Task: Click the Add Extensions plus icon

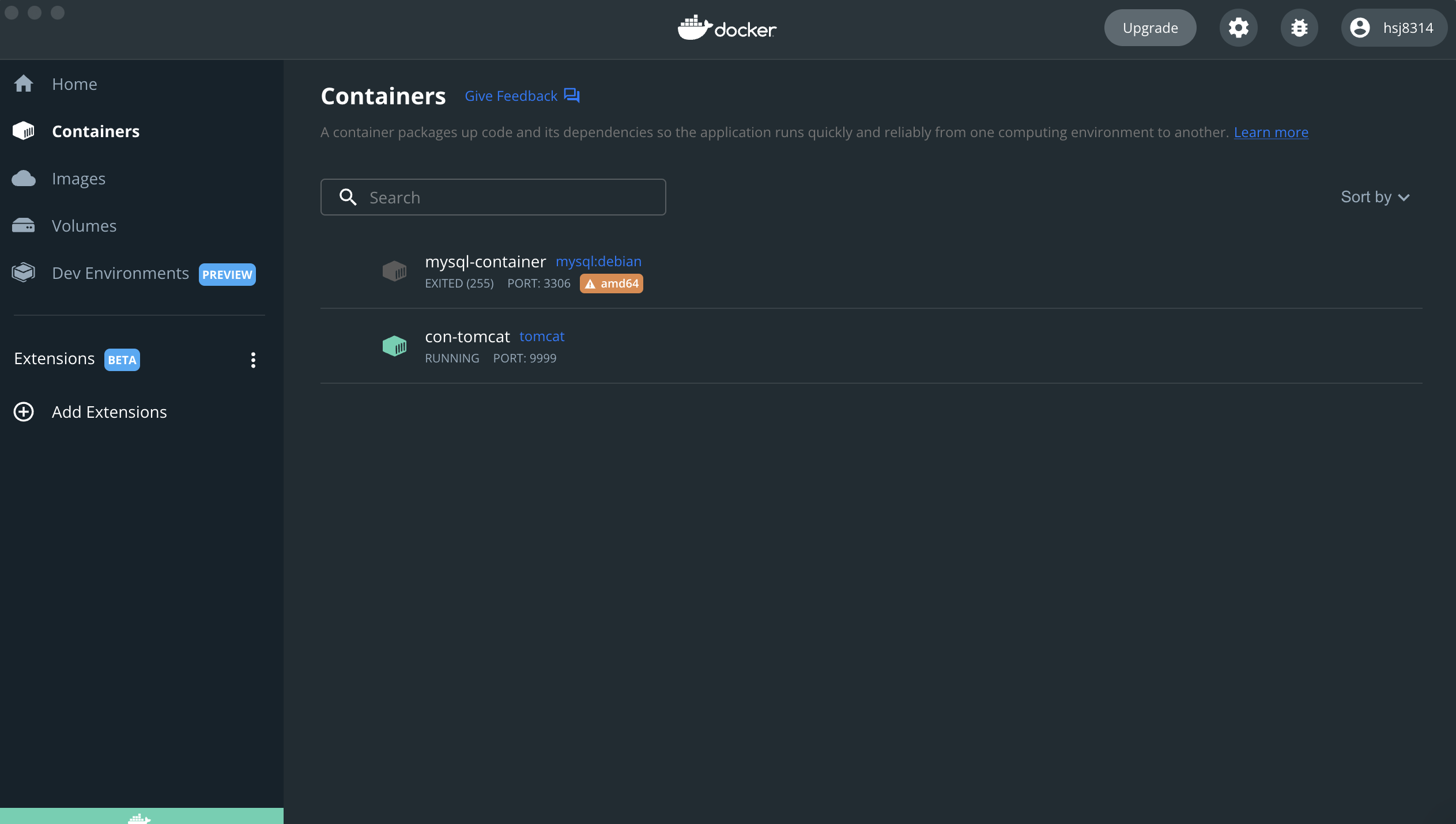Action: (24, 412)
